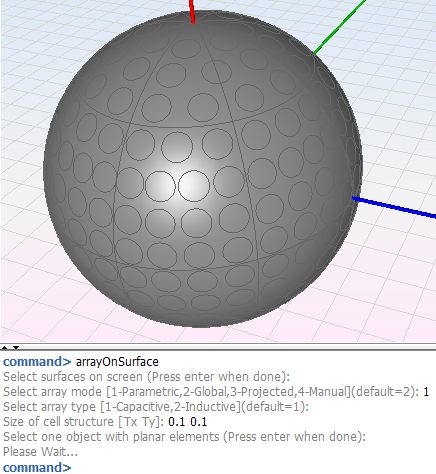
Task: Click the 'arrayOnSurface' command text
Action: (x=117, y=362)
